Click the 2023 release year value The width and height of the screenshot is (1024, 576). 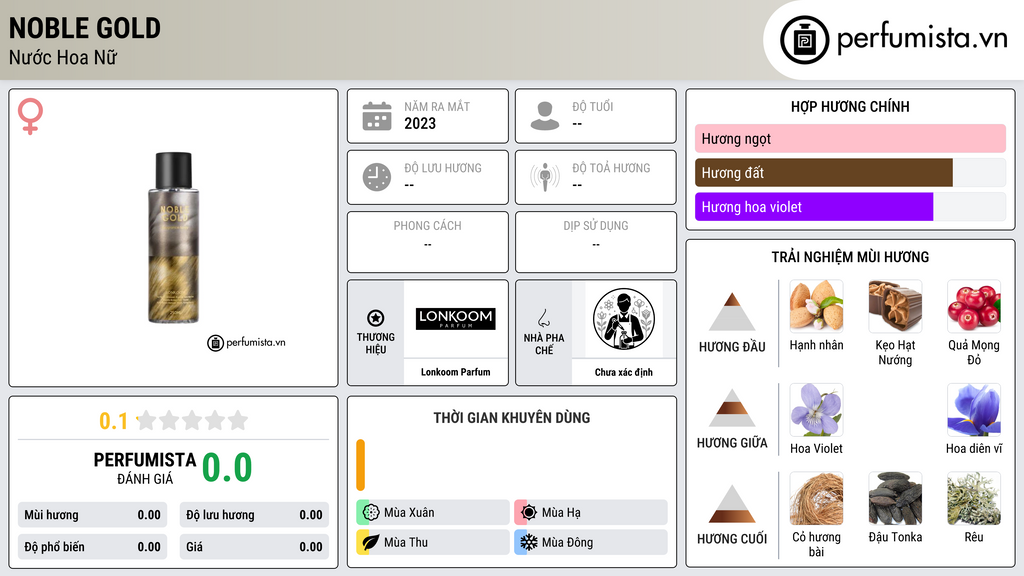pyautogui.click(x=420, y=123)
